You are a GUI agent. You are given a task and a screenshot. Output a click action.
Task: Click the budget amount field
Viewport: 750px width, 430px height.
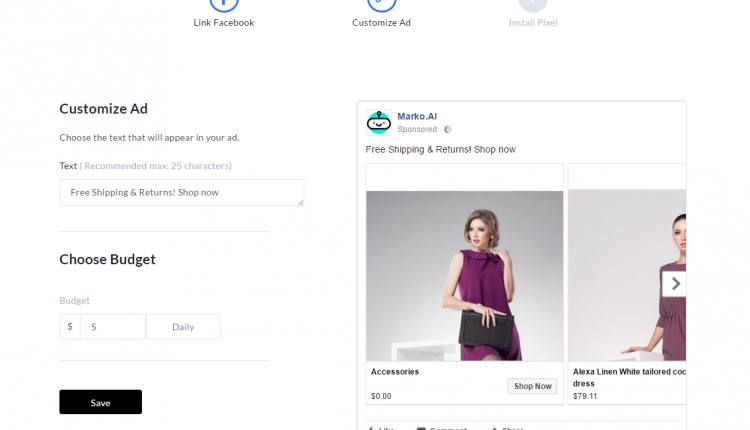[113, 327]
